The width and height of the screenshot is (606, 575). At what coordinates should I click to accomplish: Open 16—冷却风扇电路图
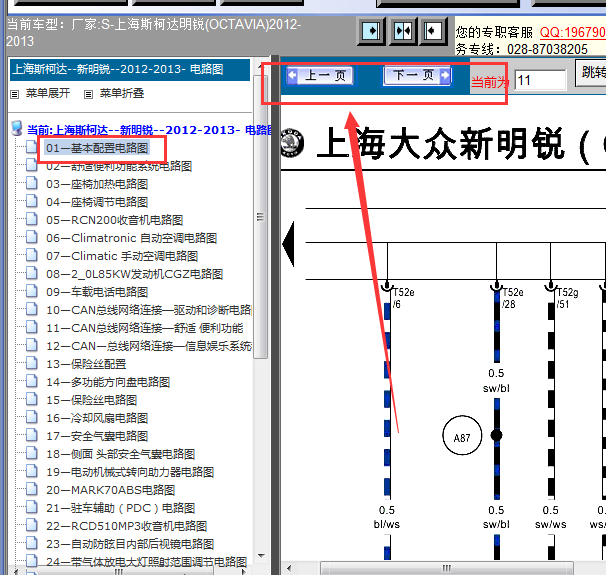[97, 418]
